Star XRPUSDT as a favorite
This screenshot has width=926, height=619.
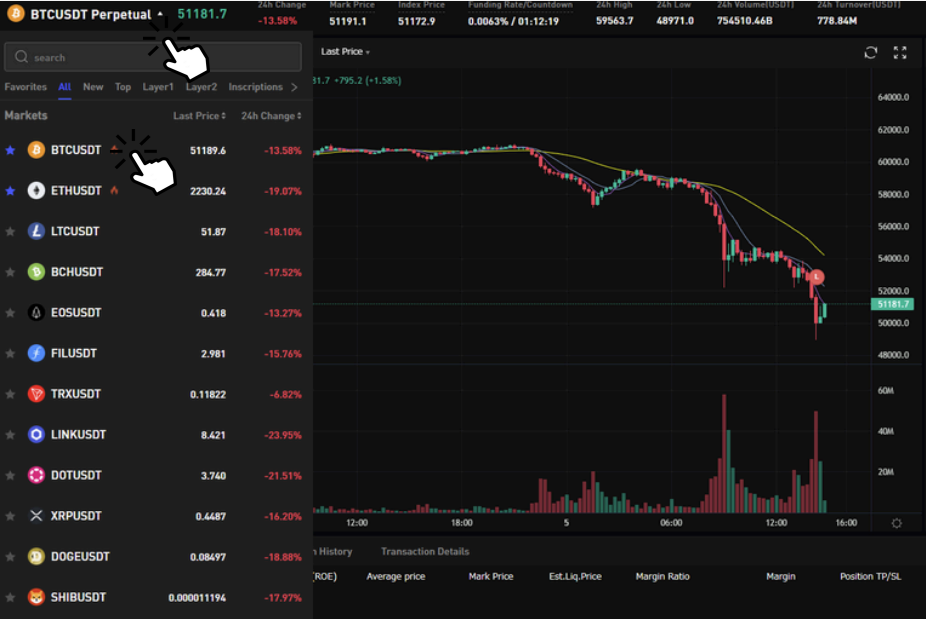(x=10, y=516)
